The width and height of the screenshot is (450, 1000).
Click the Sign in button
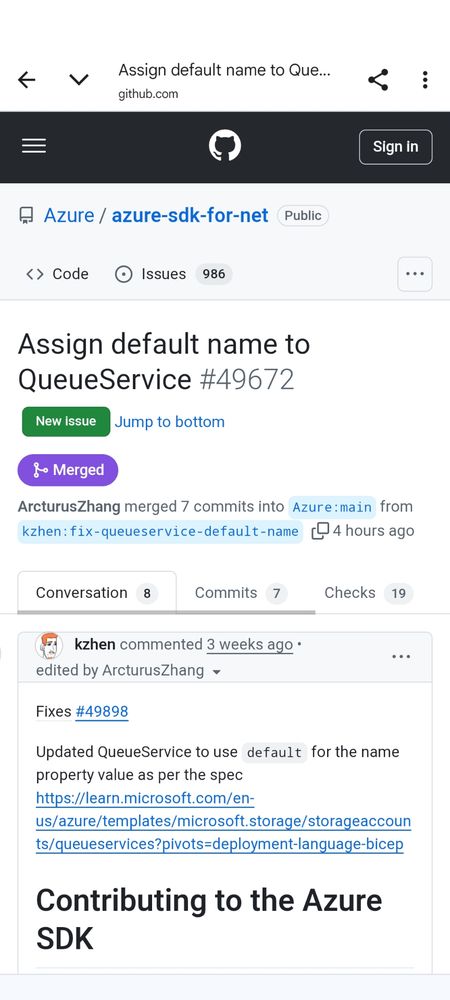coord(395,147)
